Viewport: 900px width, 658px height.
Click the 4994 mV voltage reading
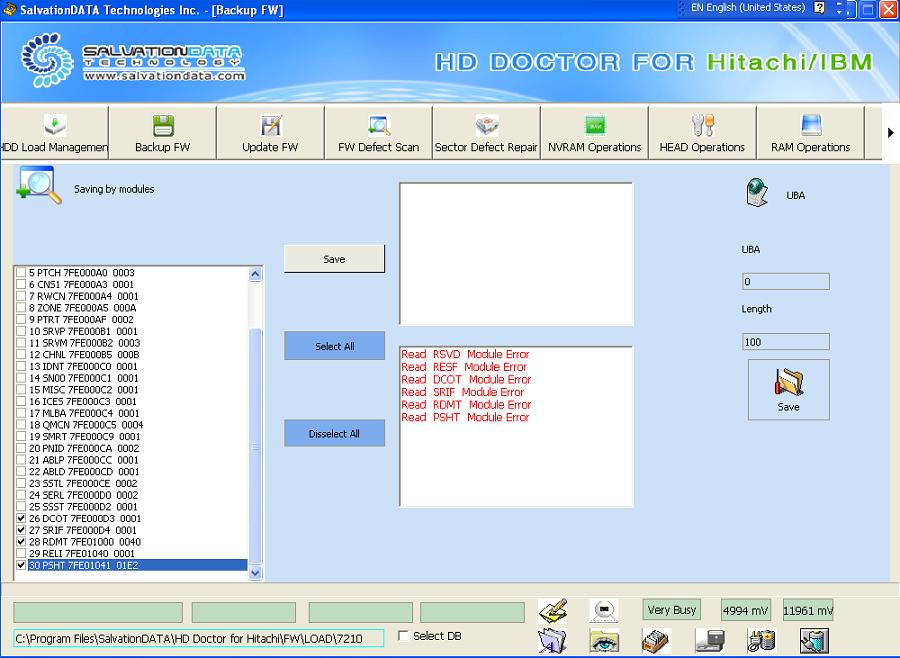pos(745,611)
